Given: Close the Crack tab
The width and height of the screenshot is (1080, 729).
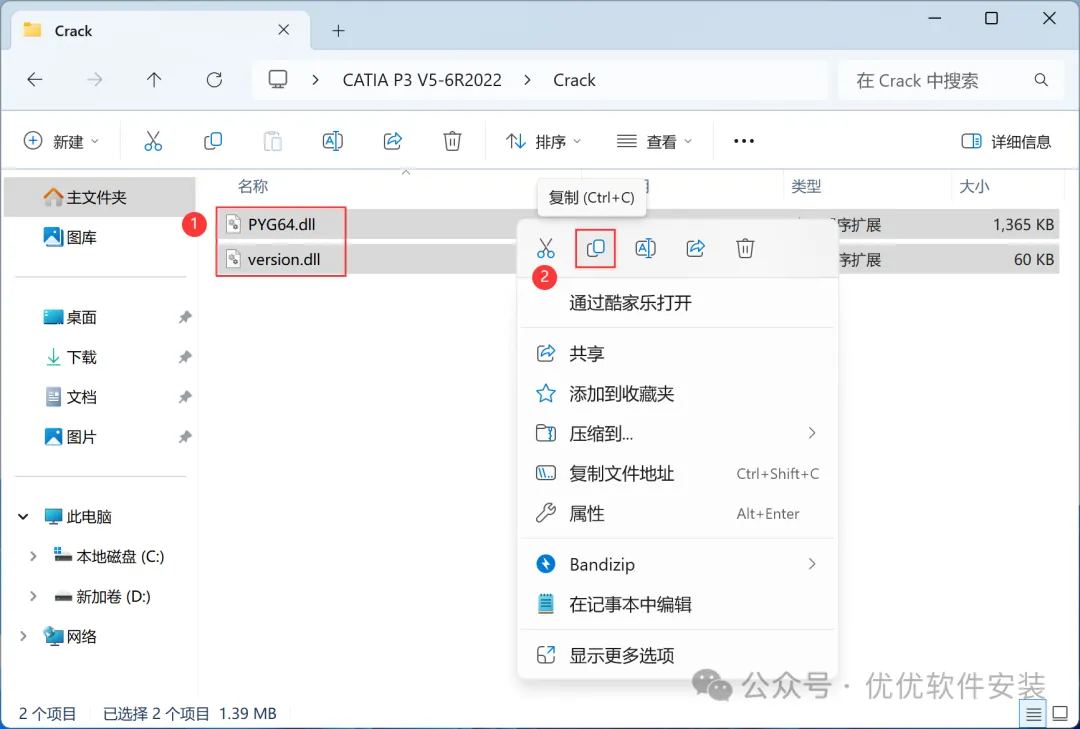Looking at the screenshot, I should pos(284,30).
